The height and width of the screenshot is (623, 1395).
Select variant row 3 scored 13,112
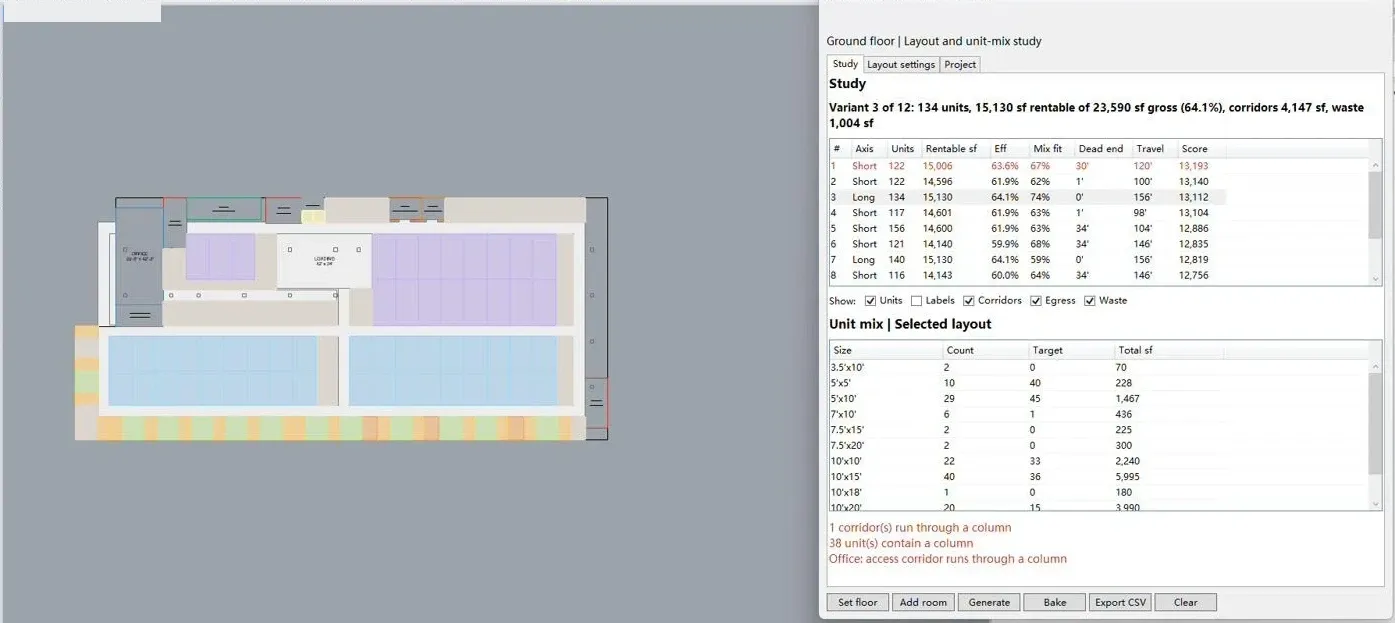coord(1028,197)
